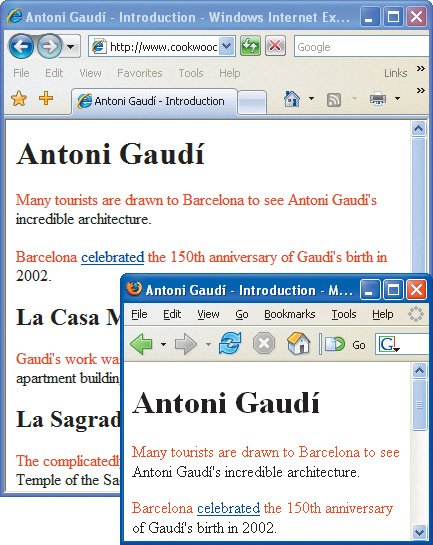Click the Add to Favorites plus icon
The width and height of the screenshot is (433, 545).
click(46, 98)
